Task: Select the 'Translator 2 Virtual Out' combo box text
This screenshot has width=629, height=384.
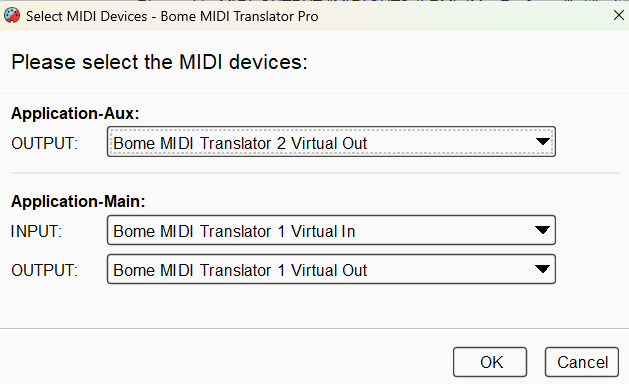Action: (x=240, y=143)
